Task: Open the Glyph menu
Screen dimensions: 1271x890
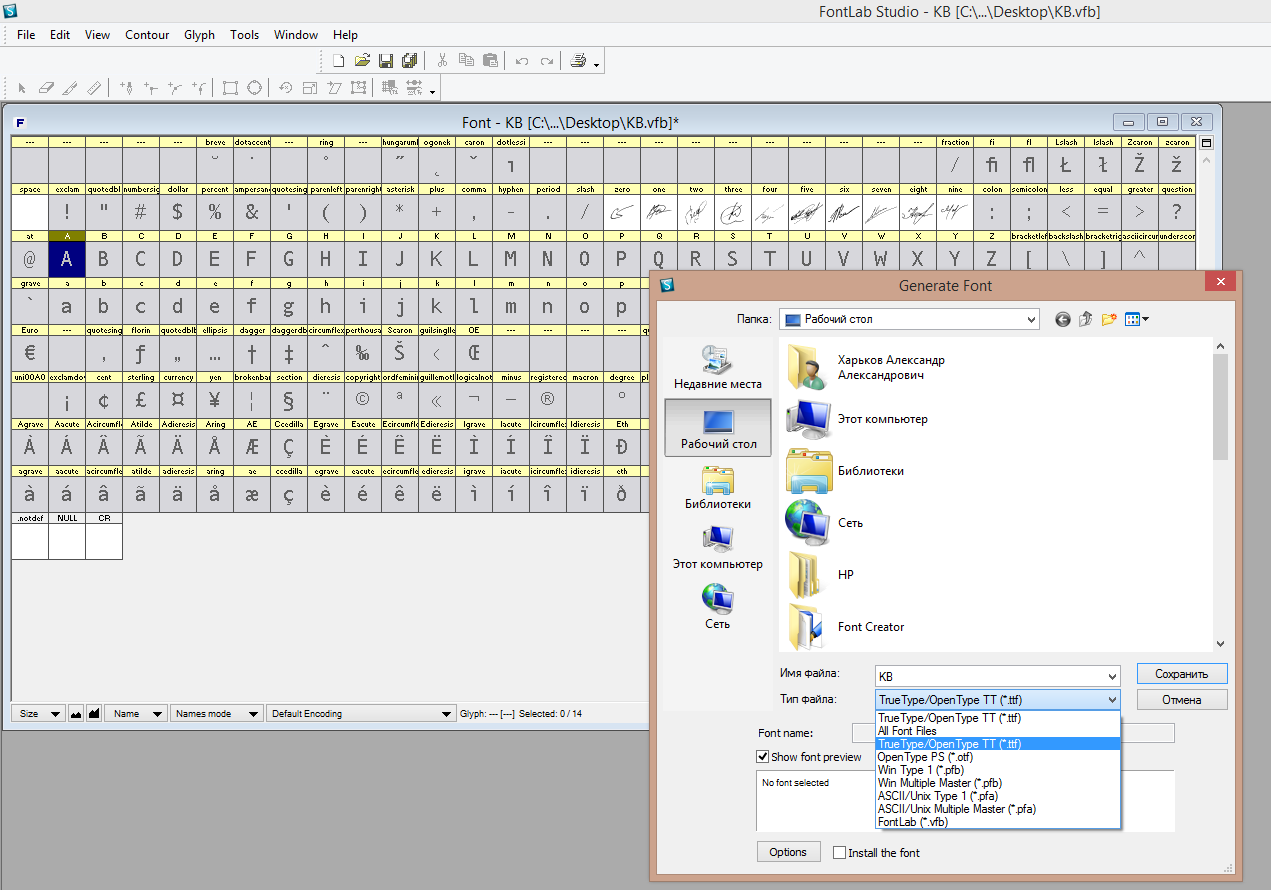Action: (199, 35)
